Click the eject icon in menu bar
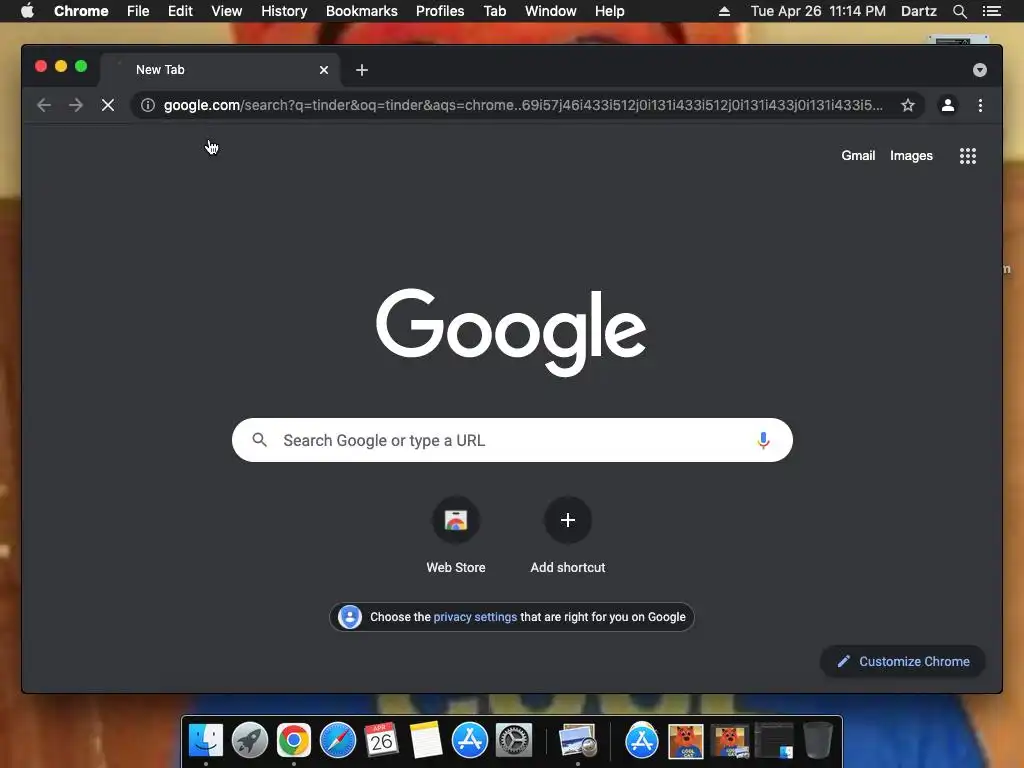 pos(724,11)
